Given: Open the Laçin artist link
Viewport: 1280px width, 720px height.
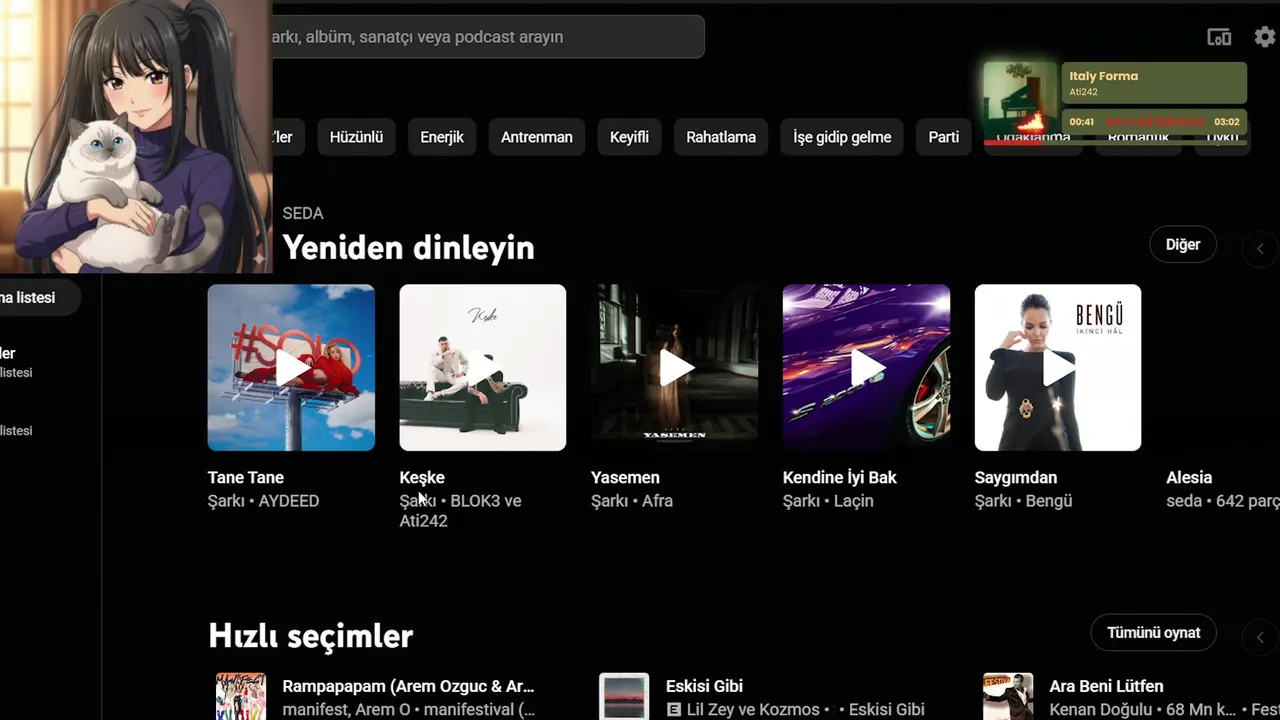Looking at the screenshot, I should tap(854, 501).
